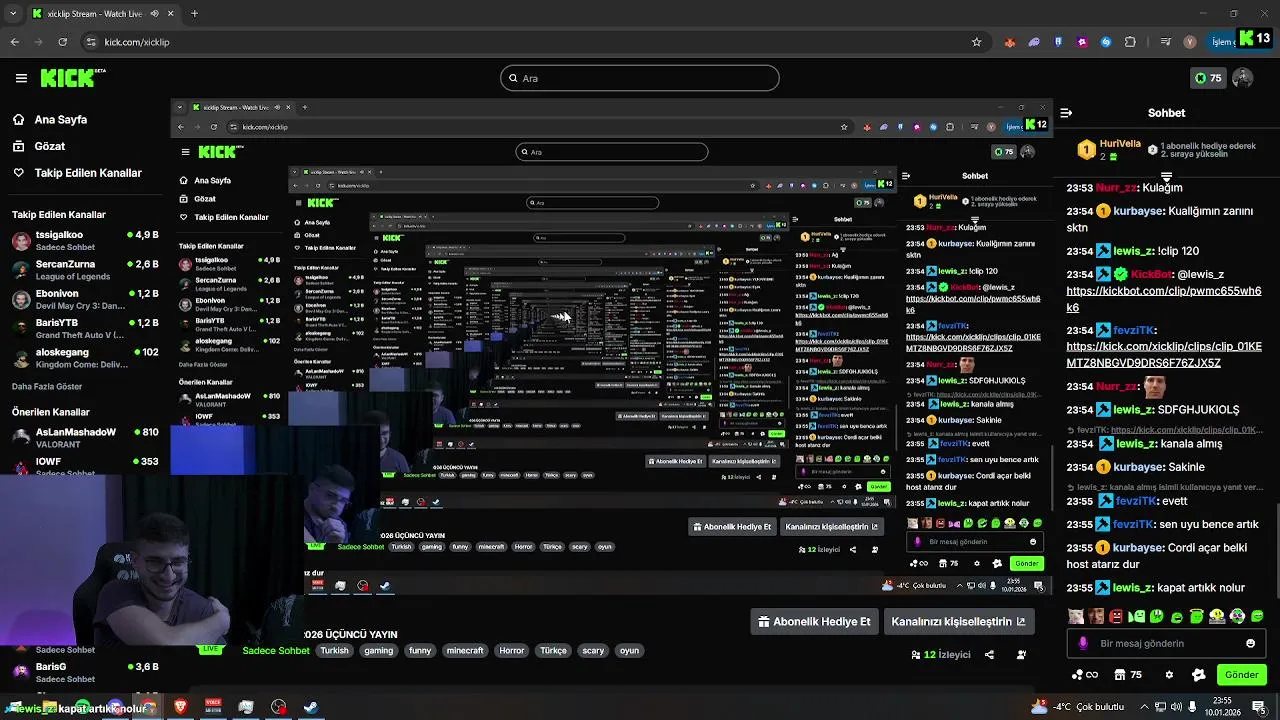Screen dimensions: 1280x720
Task: Open Windows notification center icon
Action: tap(1258, 706)
